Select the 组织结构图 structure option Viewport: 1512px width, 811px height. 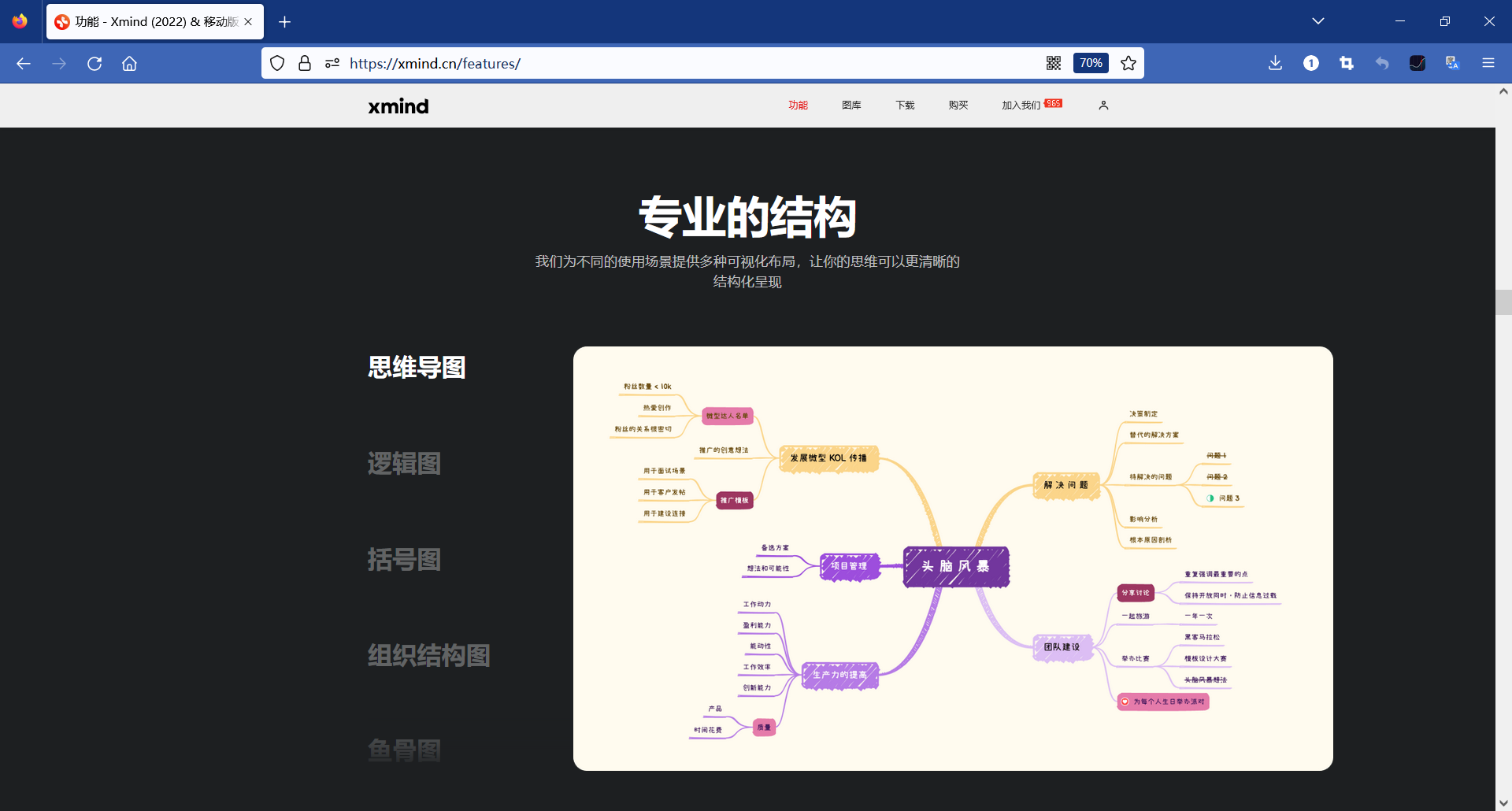click(429, 655)
